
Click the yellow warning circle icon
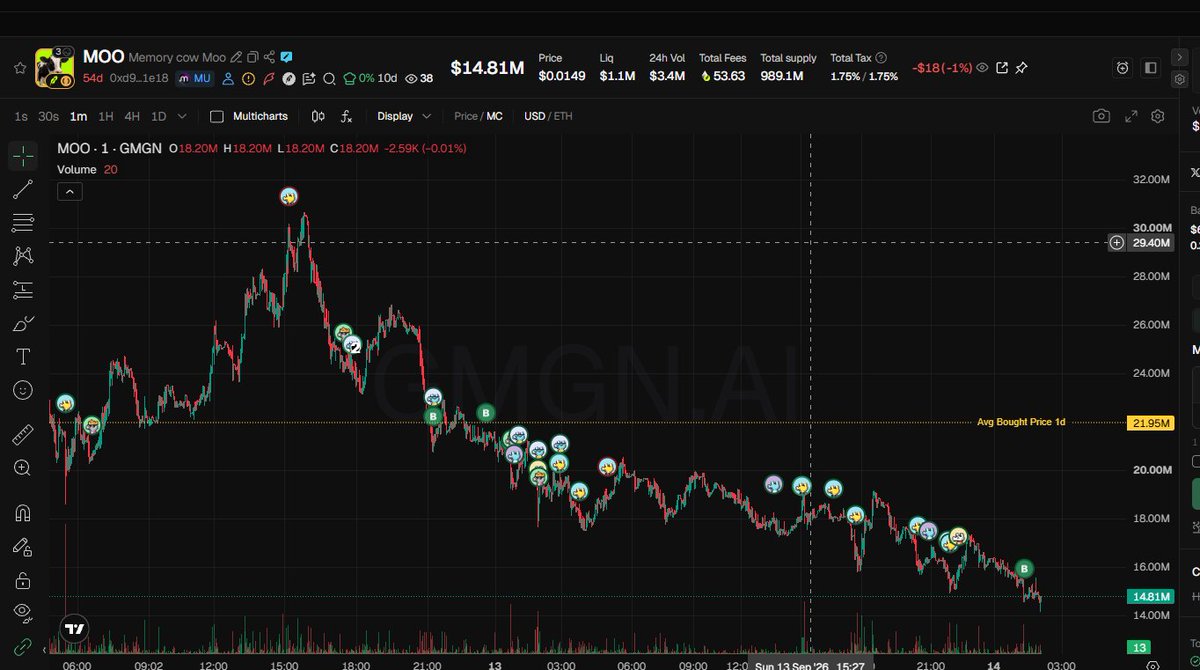click(248, 78)
